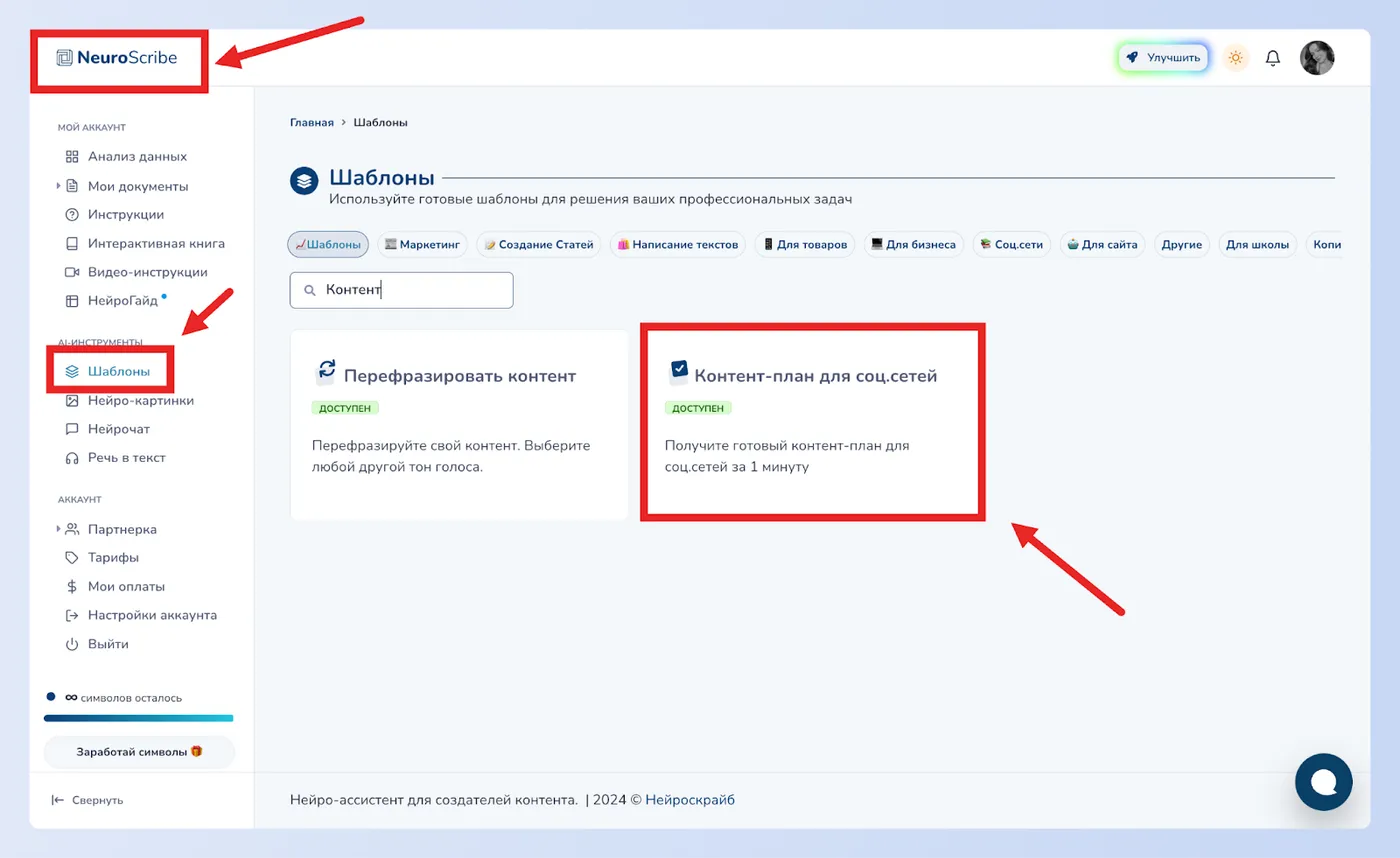This screenshot has height=858, width=1400.
Task: Open Нейро-картинки tool
Action: click(129, 400)
